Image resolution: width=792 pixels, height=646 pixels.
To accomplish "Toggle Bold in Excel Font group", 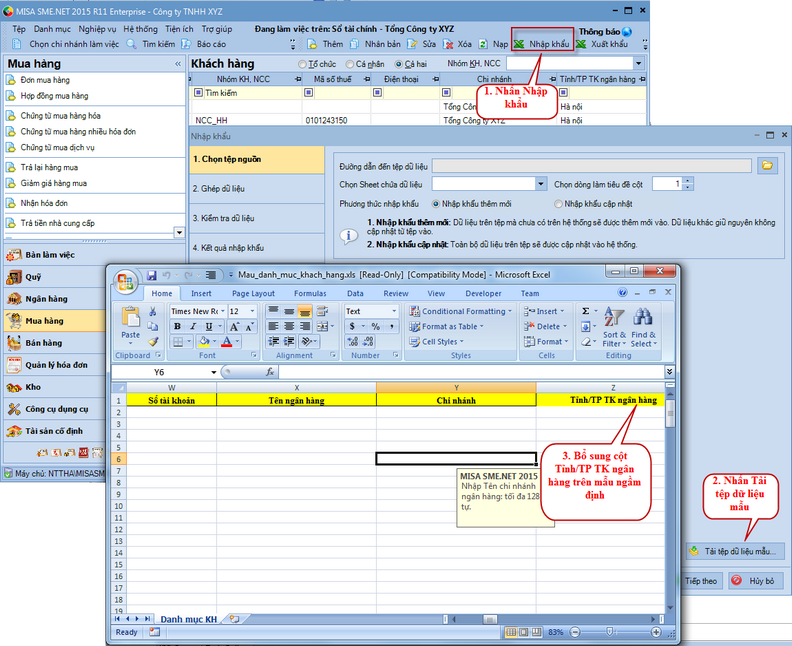I will point(177,326).
